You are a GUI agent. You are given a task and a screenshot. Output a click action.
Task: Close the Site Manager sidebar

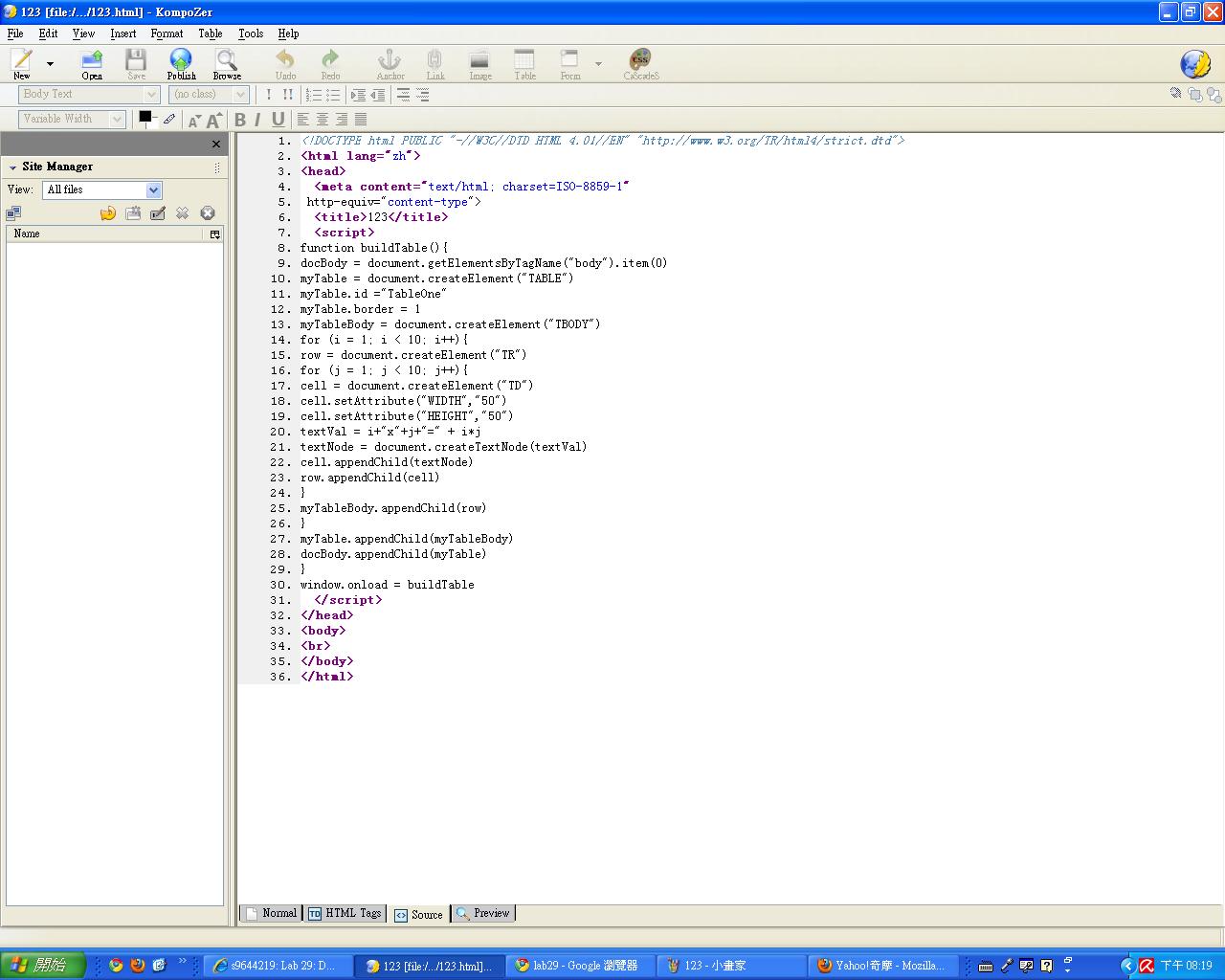(216, 144)
